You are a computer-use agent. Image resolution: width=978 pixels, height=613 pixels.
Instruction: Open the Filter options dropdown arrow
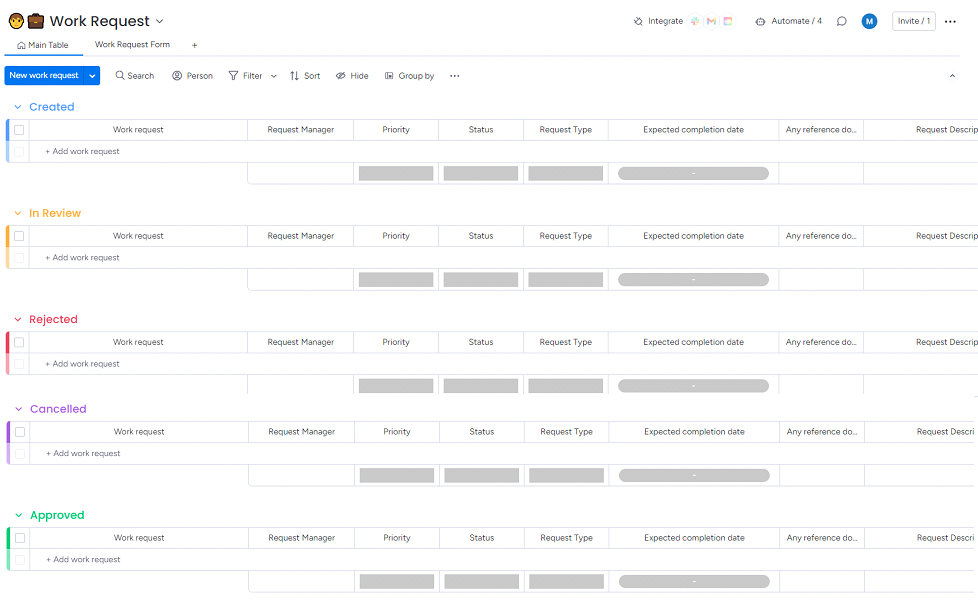274,75
